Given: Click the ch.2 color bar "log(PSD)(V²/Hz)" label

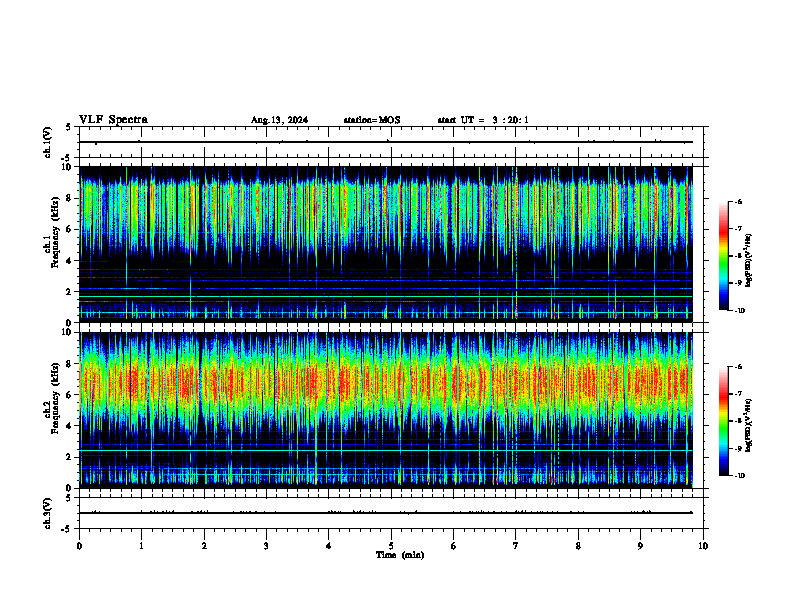Looking at the screenshot, I should coord(749,425).
